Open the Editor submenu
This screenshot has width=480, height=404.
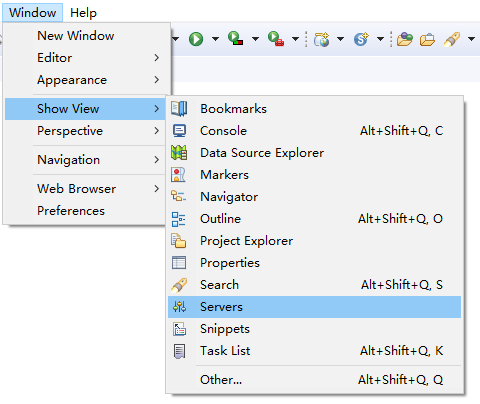pos(85,58)
